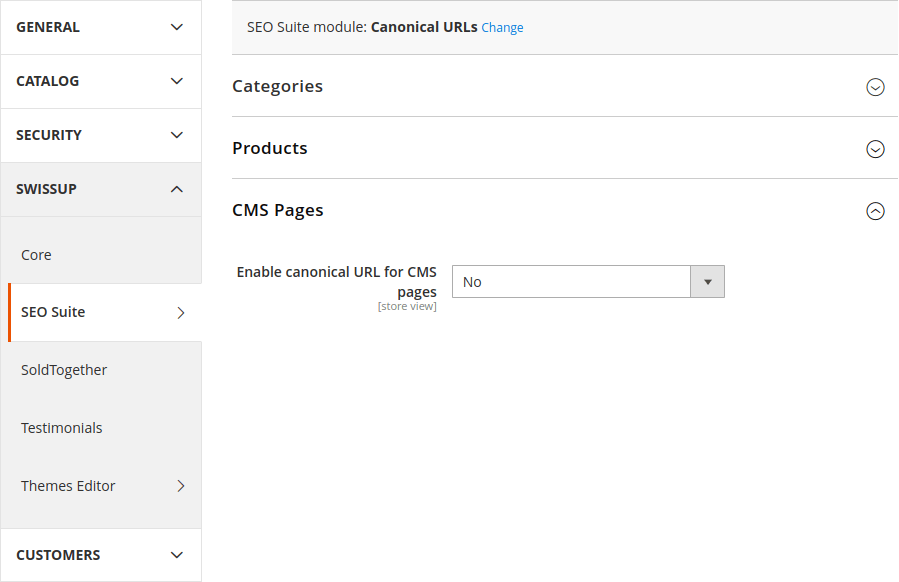Click the arrow beside SEO Suite
The width and height of the screenshot is (899, 582).
pyautogui.click(x=181, y=312)
